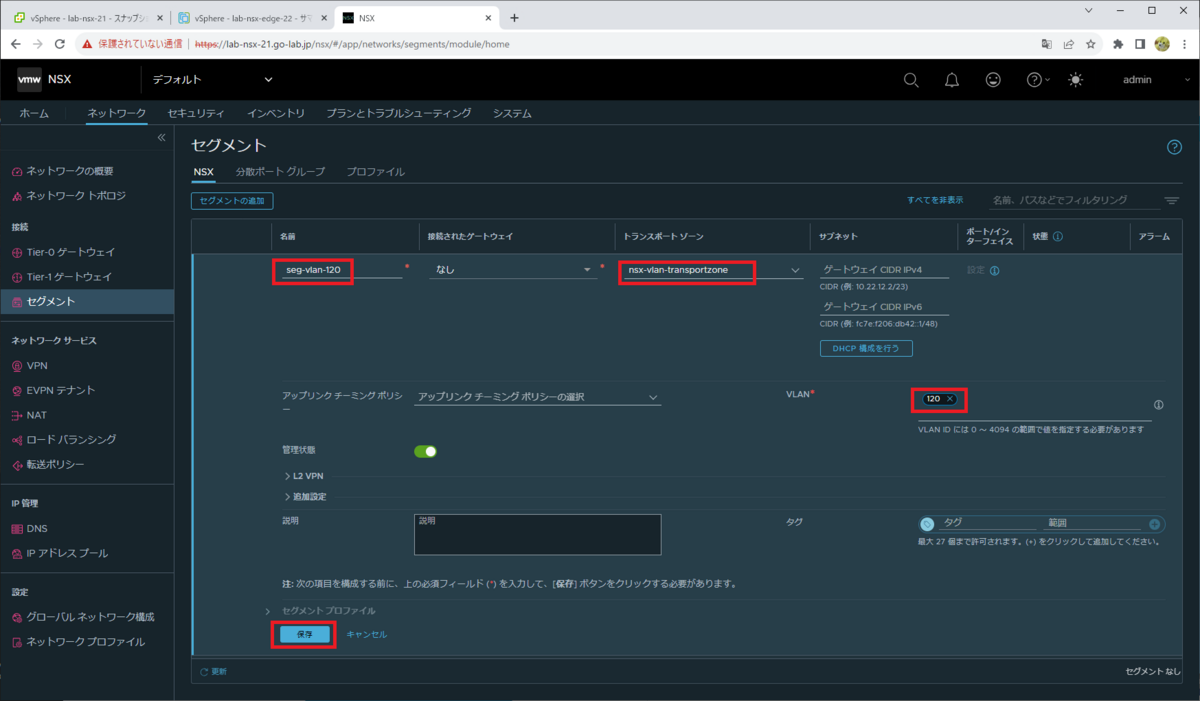Click the browser reload button
This screenshot has width=1200, height=701.
coord(60,44)
